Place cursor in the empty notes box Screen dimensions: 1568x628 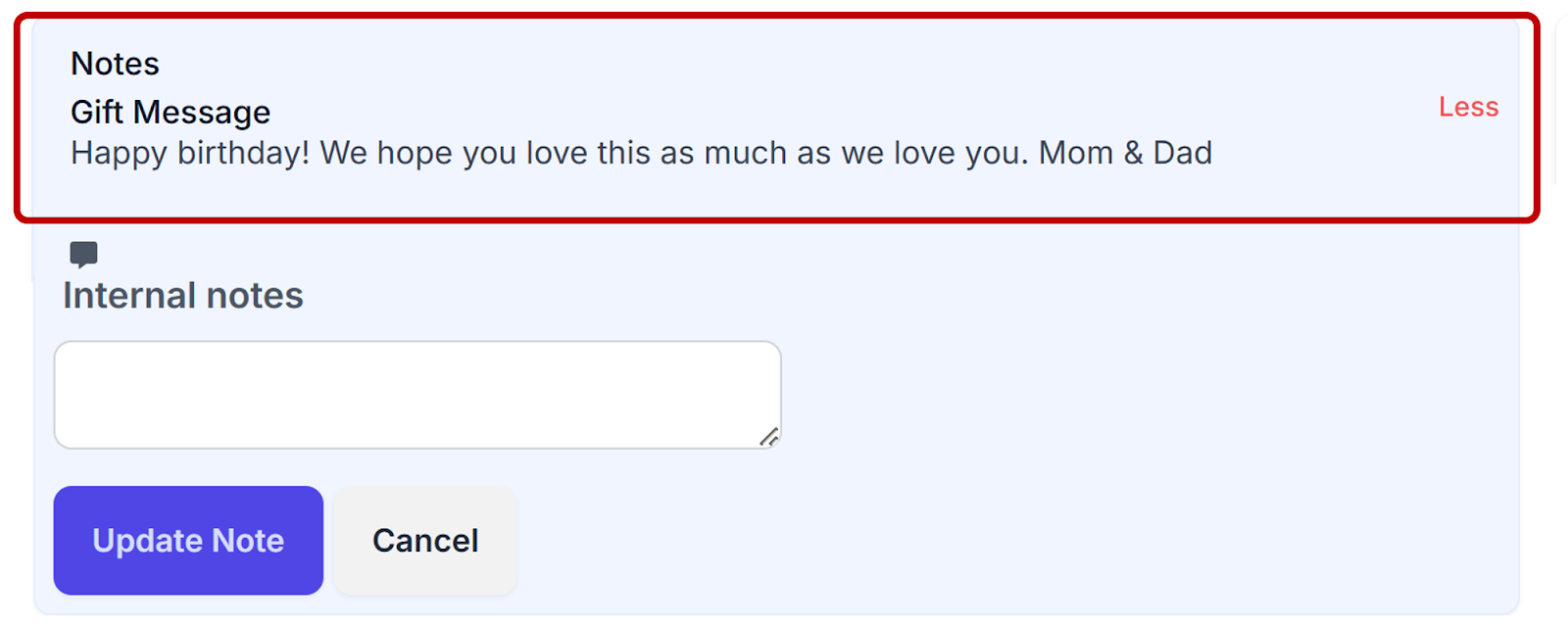417,395
